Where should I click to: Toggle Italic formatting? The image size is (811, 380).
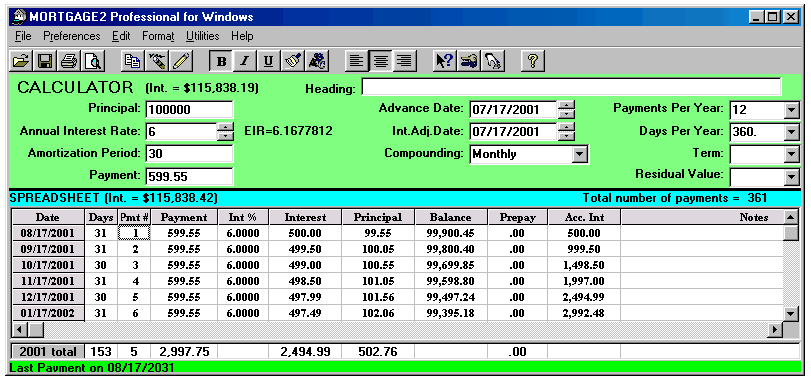click(245, 62)
